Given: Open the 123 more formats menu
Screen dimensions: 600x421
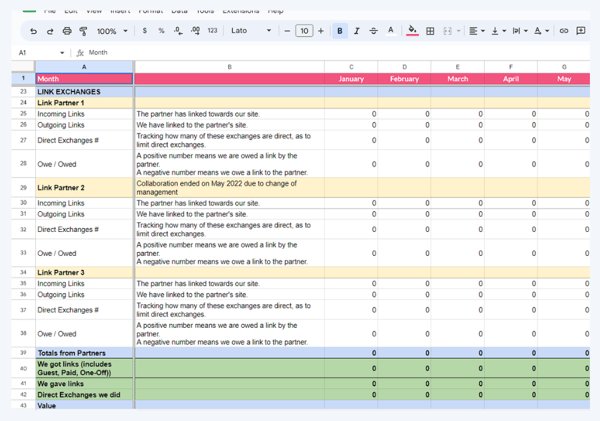Looking at the screenshot, I should [212, 31].
